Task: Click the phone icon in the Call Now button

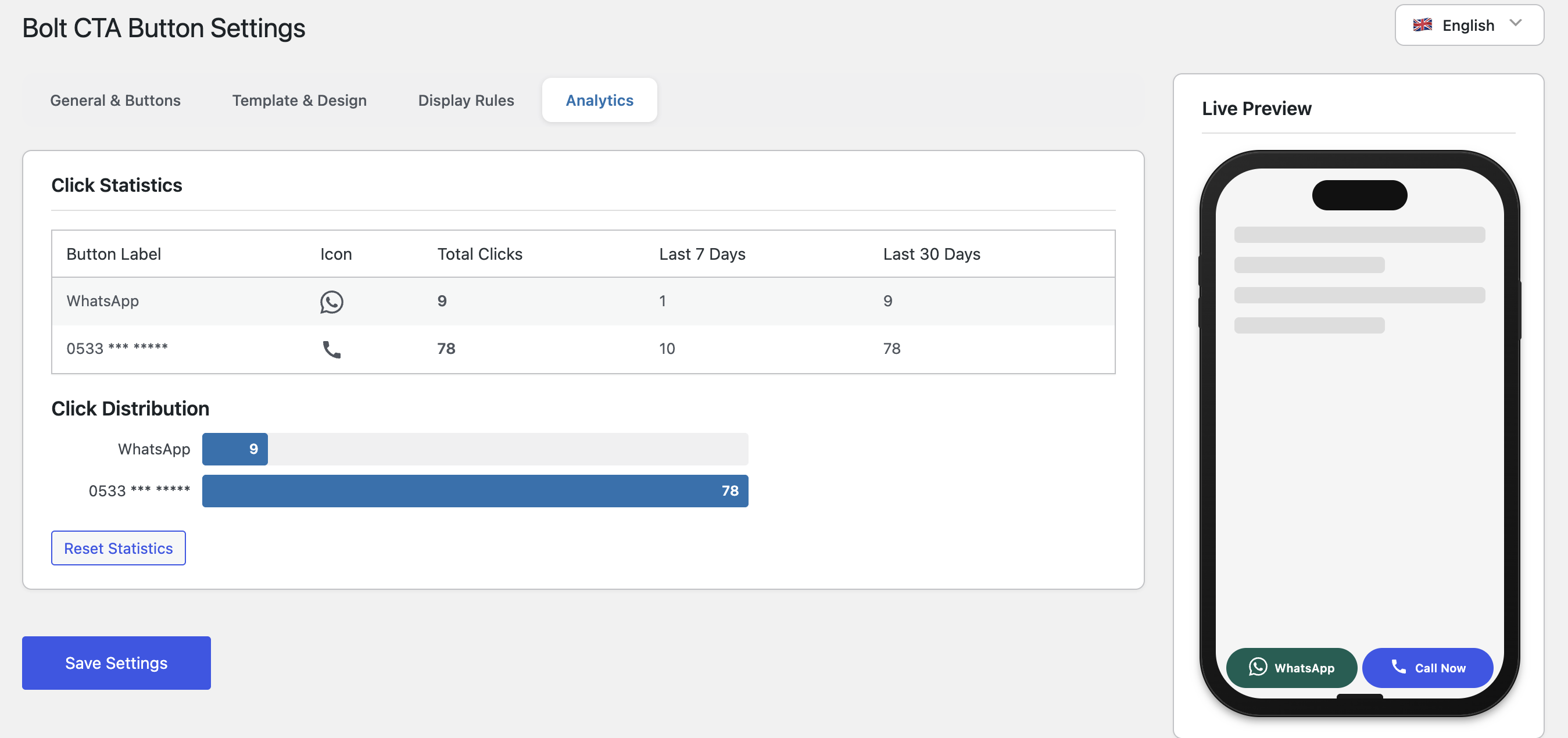Action: pos(1399,667)
